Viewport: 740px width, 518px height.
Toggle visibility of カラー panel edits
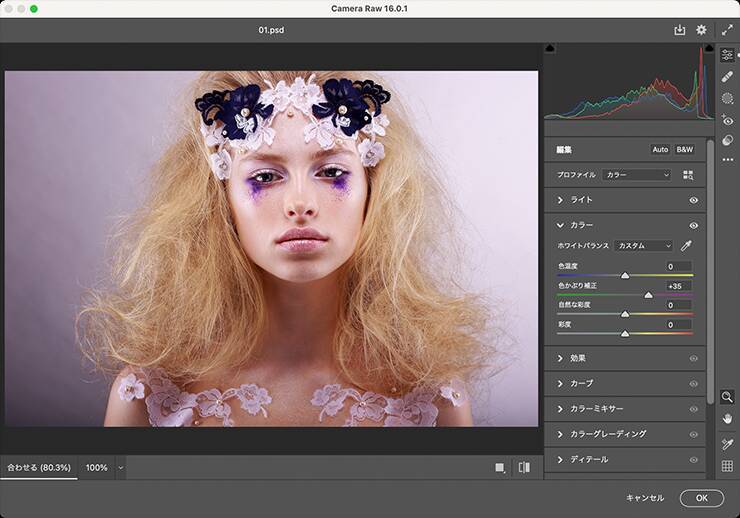pos(693,226)
